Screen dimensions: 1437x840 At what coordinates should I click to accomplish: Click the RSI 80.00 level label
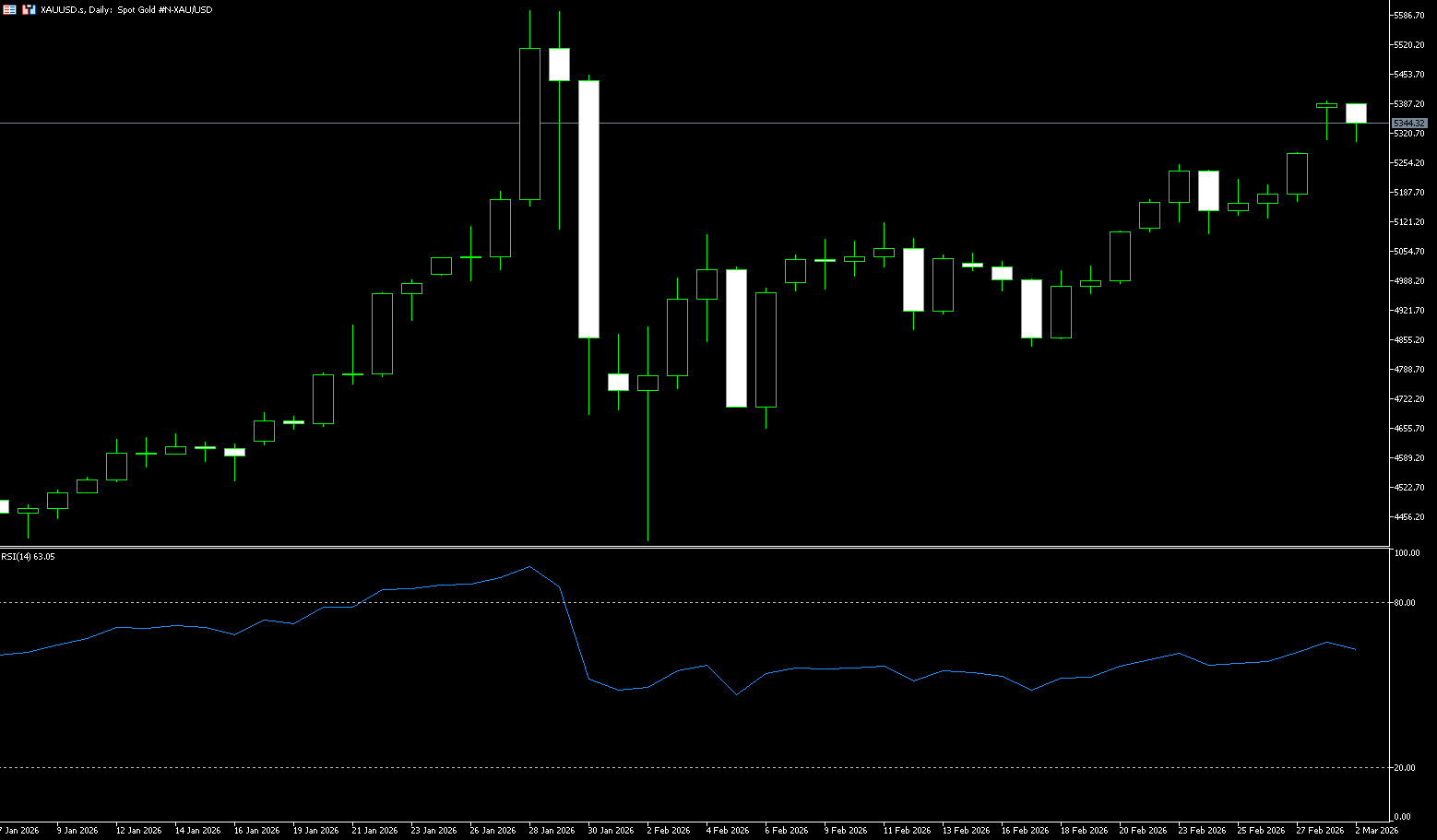(1406, 603)
